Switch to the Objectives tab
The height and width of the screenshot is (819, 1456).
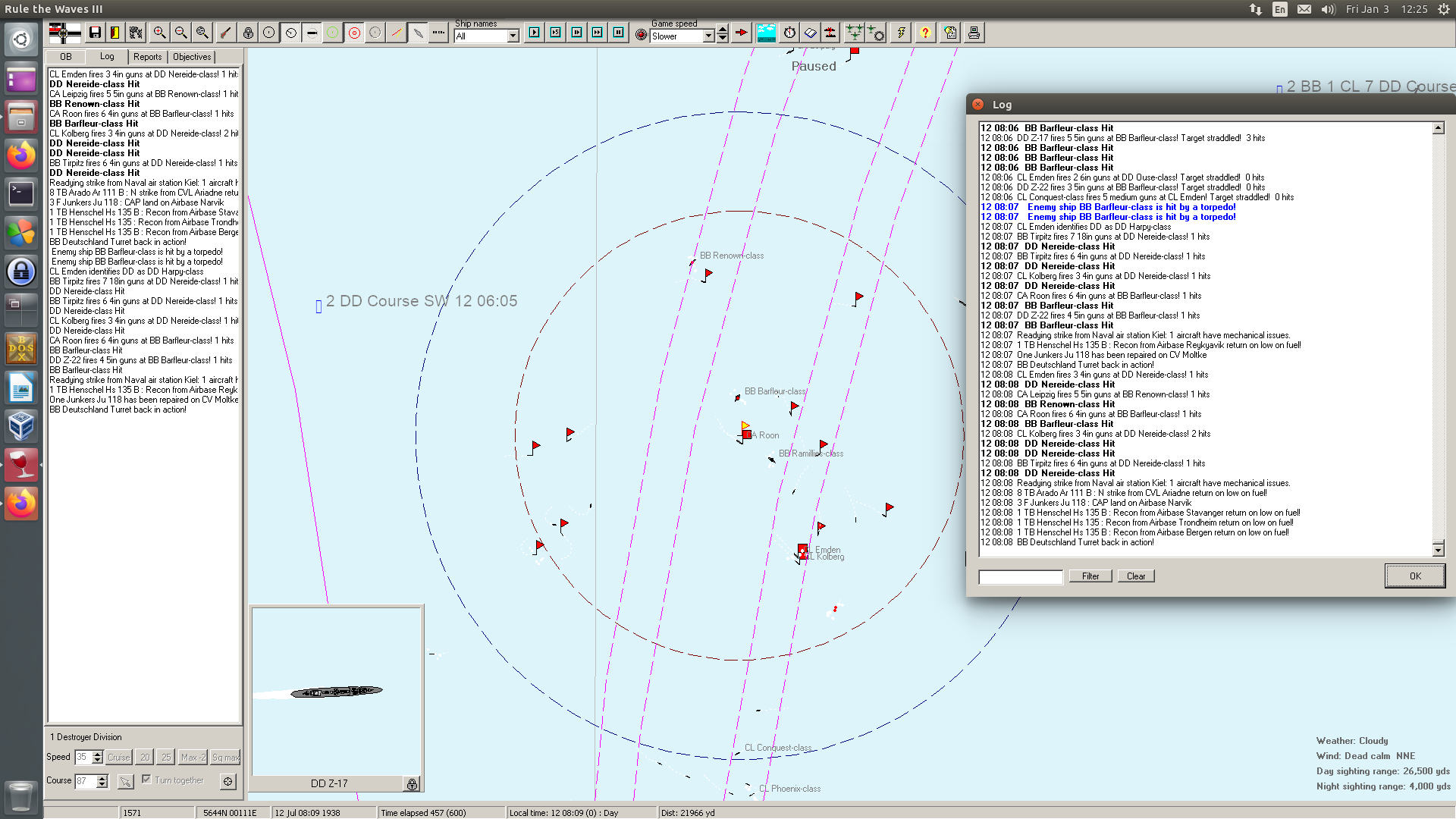[192, 57]
